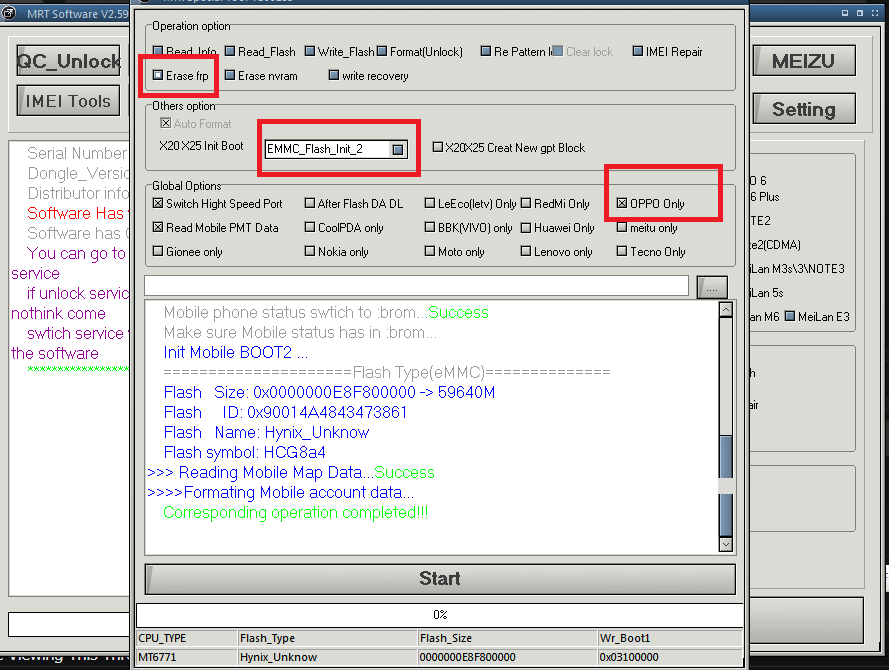Enable BBK(VIVO) only checkbox
The image size is (889, 670).
coord(430,227)
